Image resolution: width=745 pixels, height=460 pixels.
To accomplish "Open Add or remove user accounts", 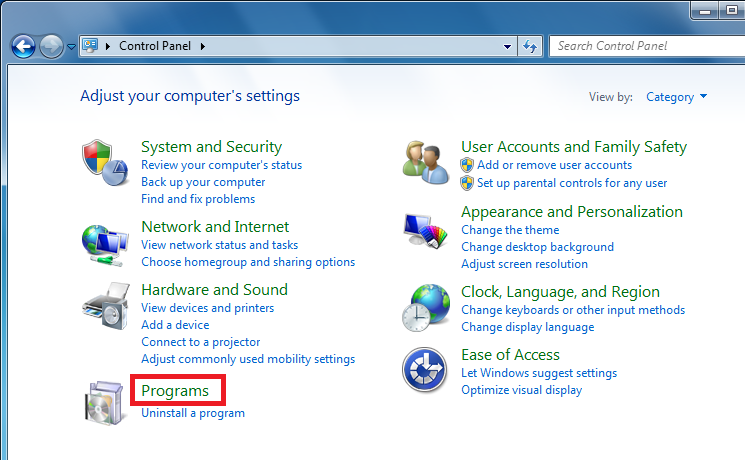I will tap(554, 165).
